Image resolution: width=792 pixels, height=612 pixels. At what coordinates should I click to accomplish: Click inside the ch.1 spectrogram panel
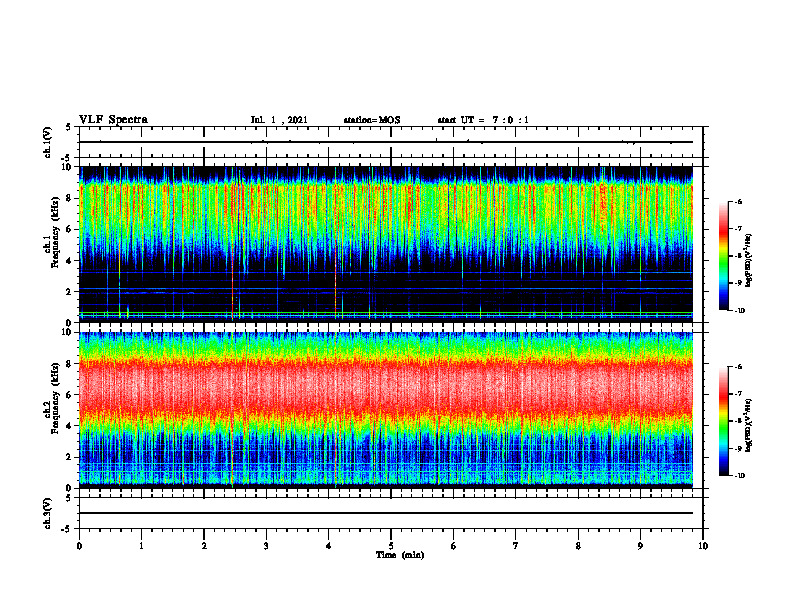pyautogui.click(x=386, y=244)
